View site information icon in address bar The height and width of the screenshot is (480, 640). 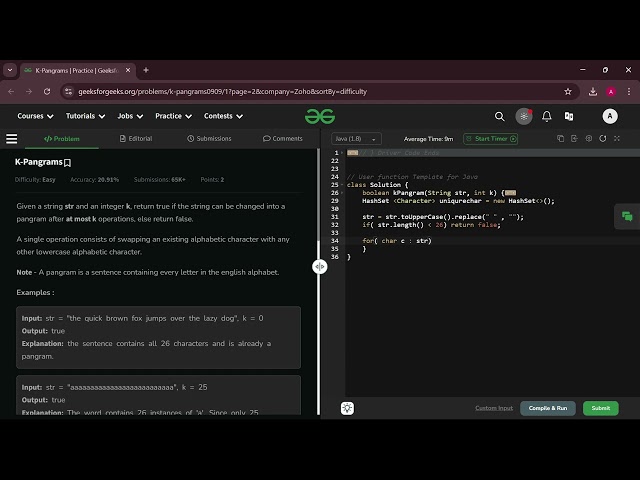[69, 91]
